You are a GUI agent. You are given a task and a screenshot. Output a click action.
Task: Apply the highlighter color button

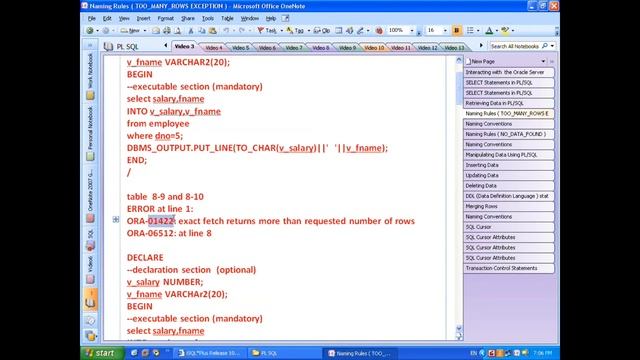[x=505, y=31]
